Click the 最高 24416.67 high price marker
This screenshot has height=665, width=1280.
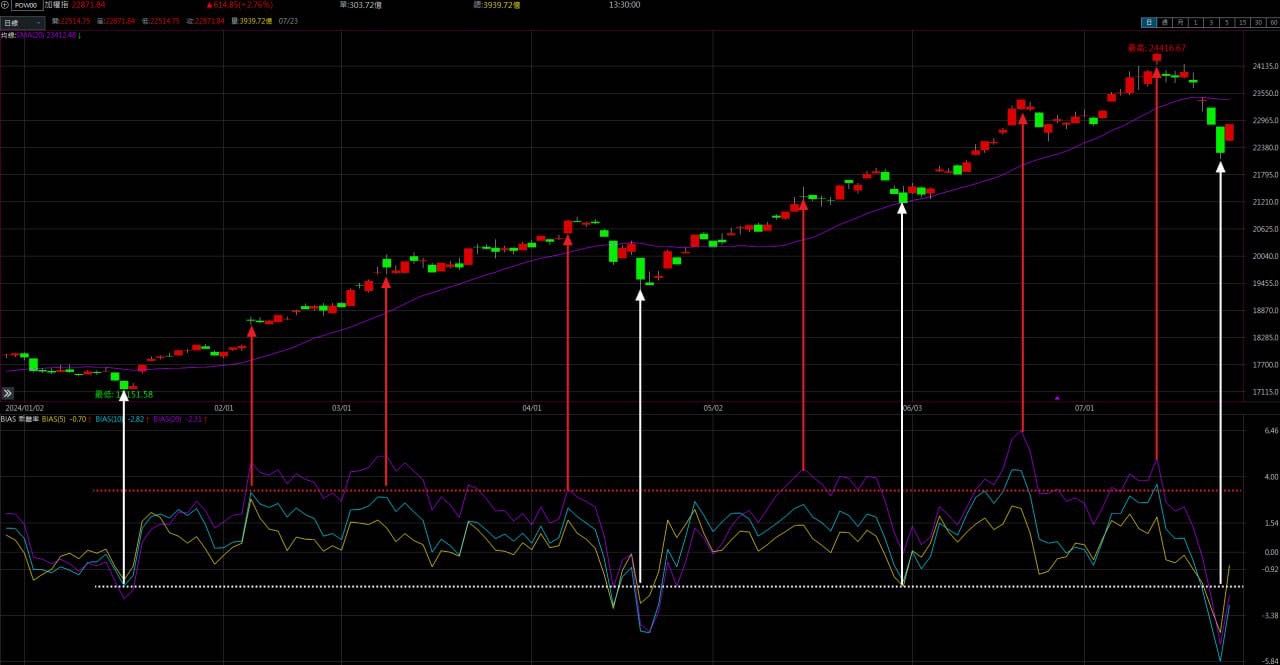click(x=1156, y=47)
